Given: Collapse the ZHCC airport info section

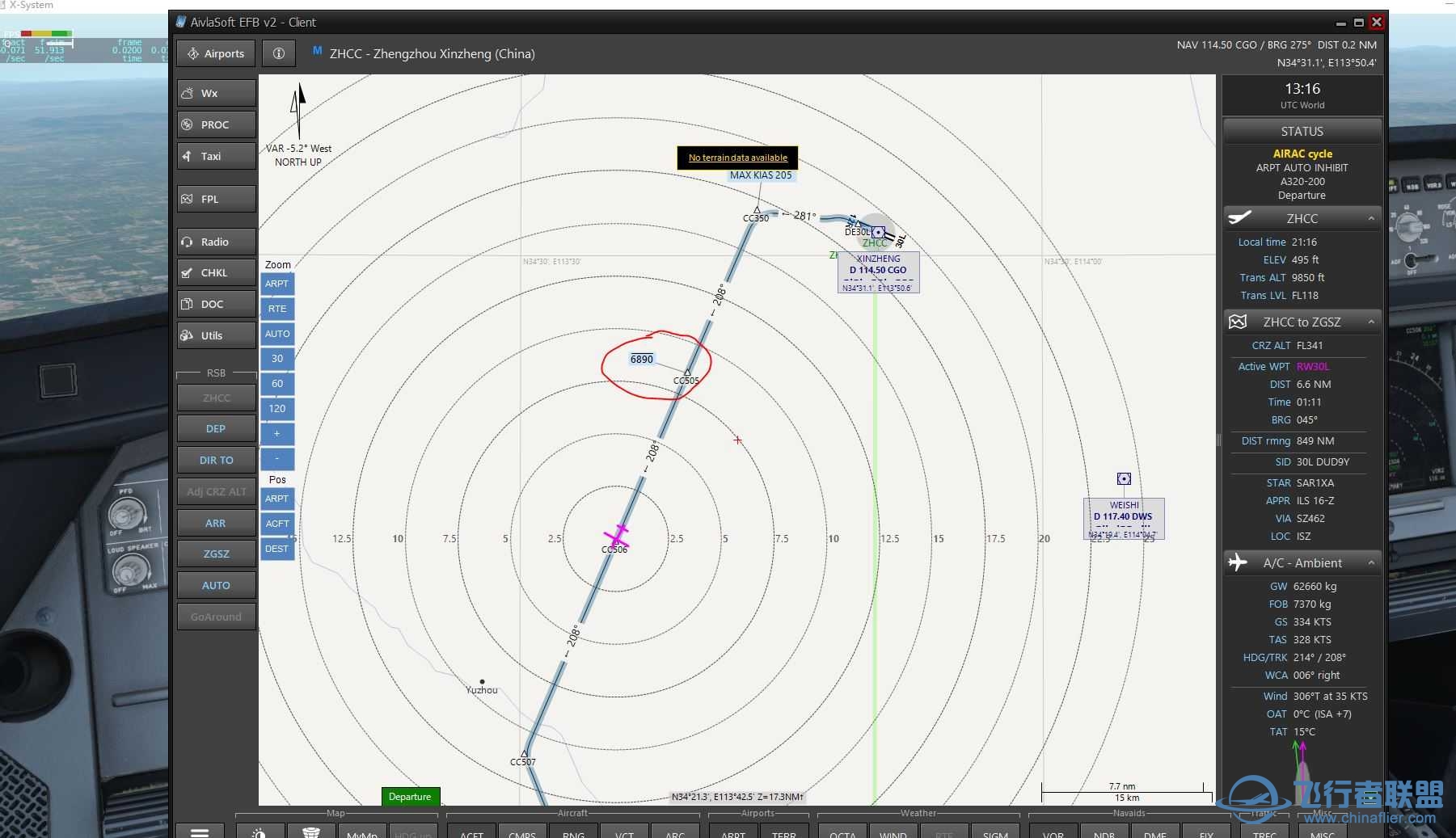Looking at the screenshot, I should pos(1371,219).
